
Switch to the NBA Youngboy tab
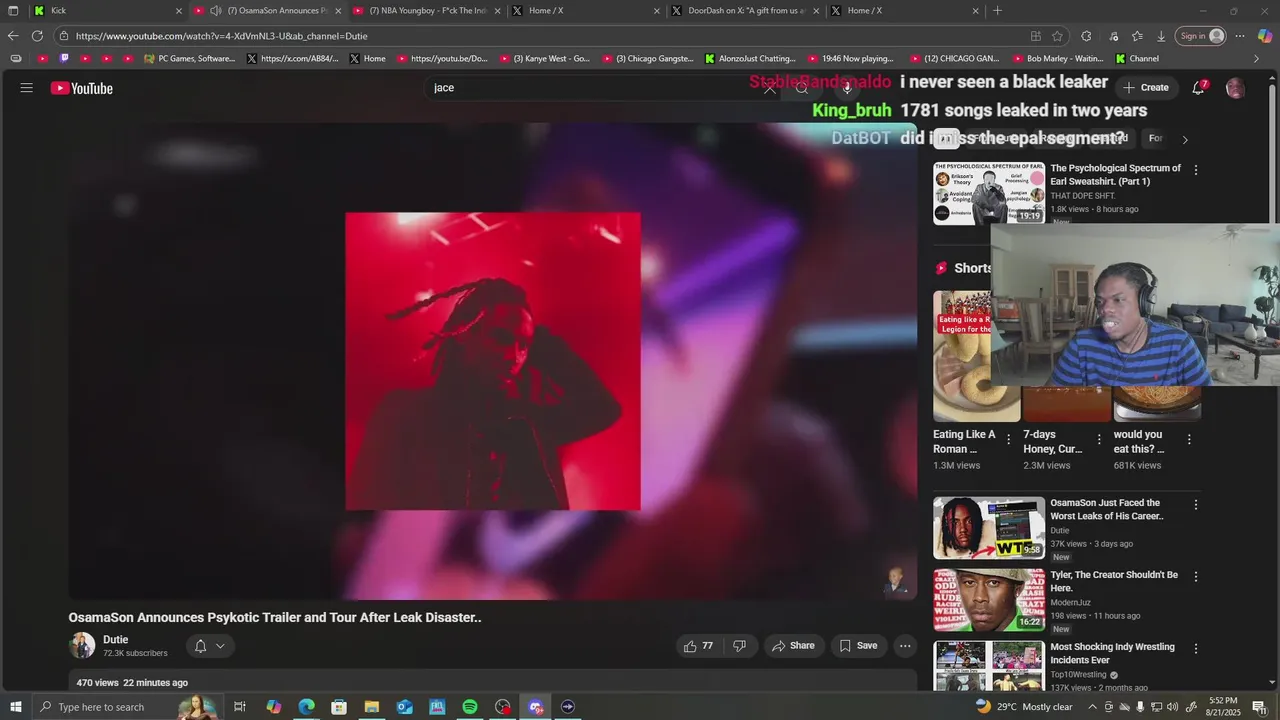428,11
